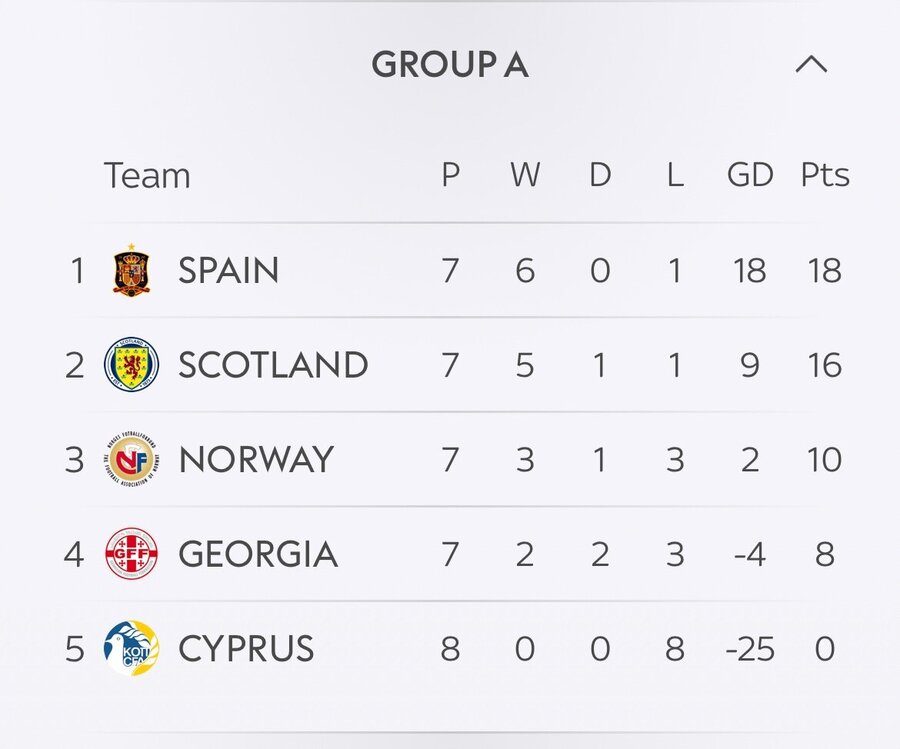Click Cyprus goal difference -25
900x749 pixels.
click(750, 649)
